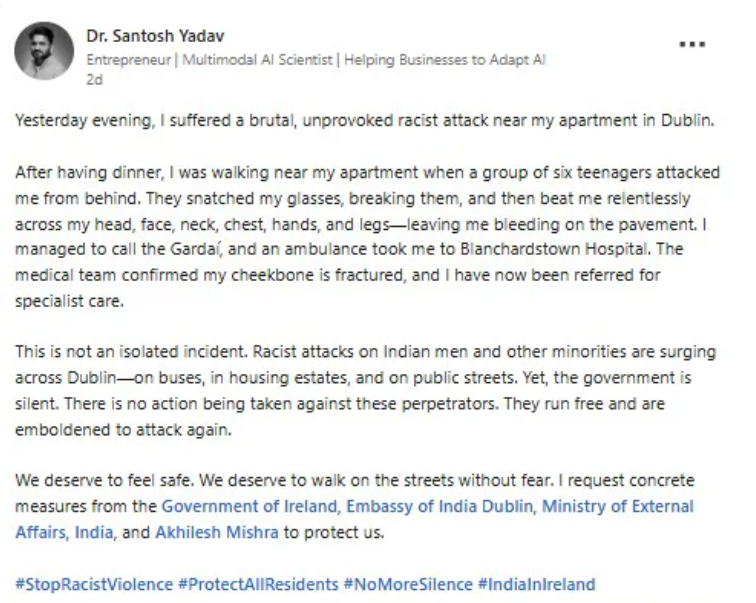Click the 2d post timestamp
Viewport: 756px width, 603px height.
tap(94, 79)
